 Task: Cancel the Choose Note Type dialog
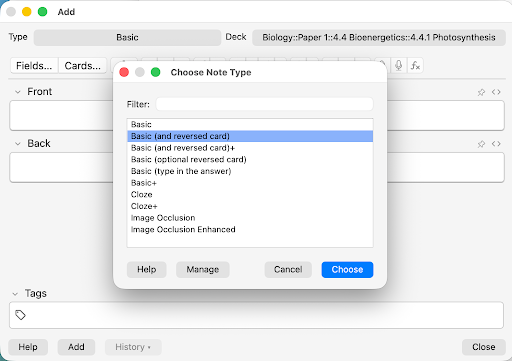point(288,269)
